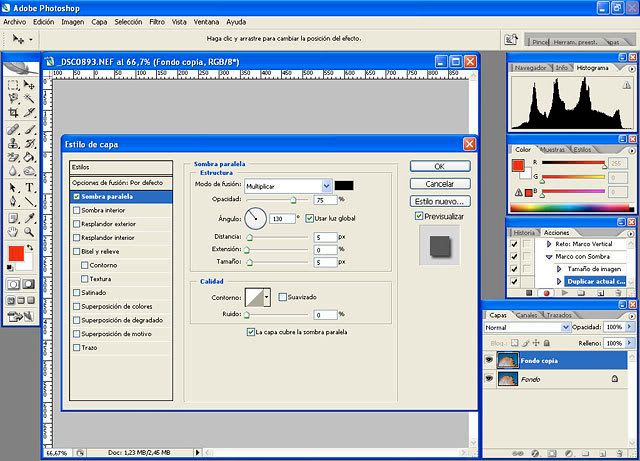The height and width of the screenshot is (461, 640).
Task: Click the layer style icon in Capas panel
Action: point(535,453)
